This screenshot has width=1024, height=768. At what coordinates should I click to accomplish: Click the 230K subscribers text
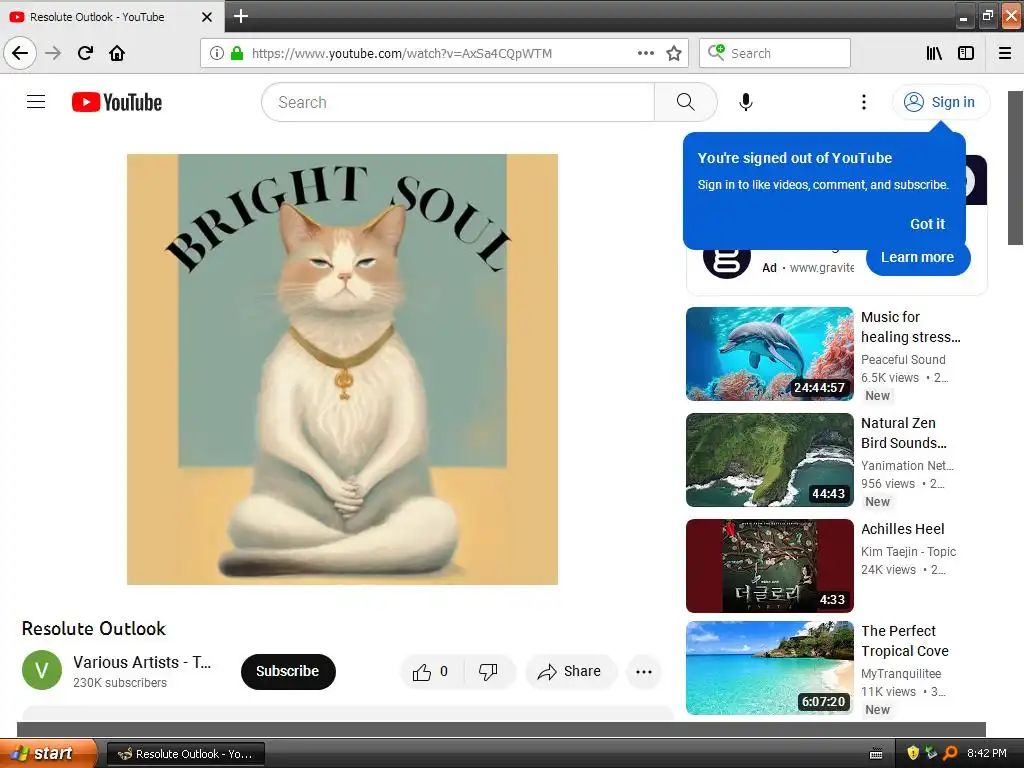[120, 682]
